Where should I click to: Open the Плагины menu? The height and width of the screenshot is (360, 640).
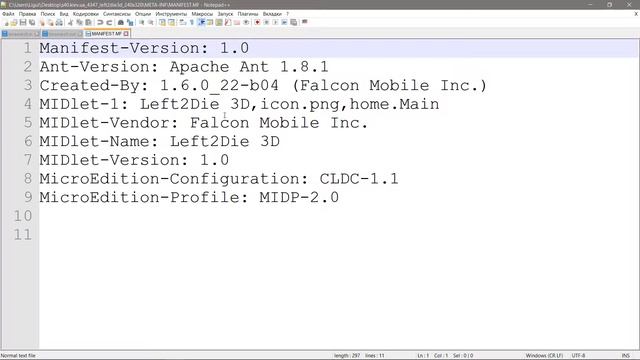pos(248,14)
